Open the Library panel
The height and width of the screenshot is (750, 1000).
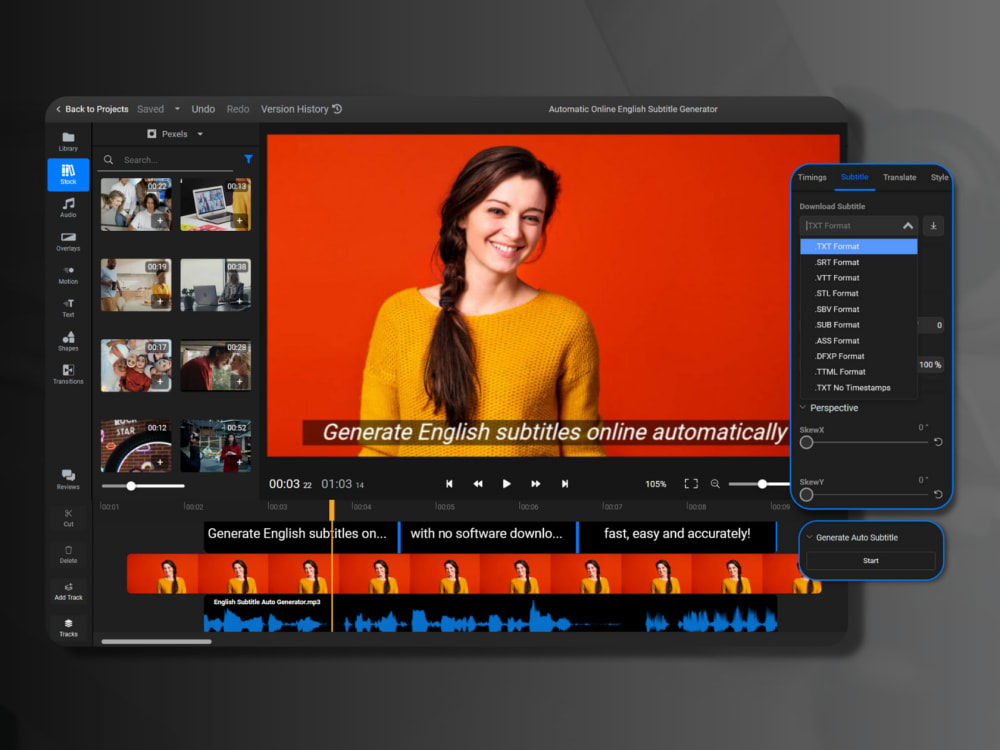68,141
